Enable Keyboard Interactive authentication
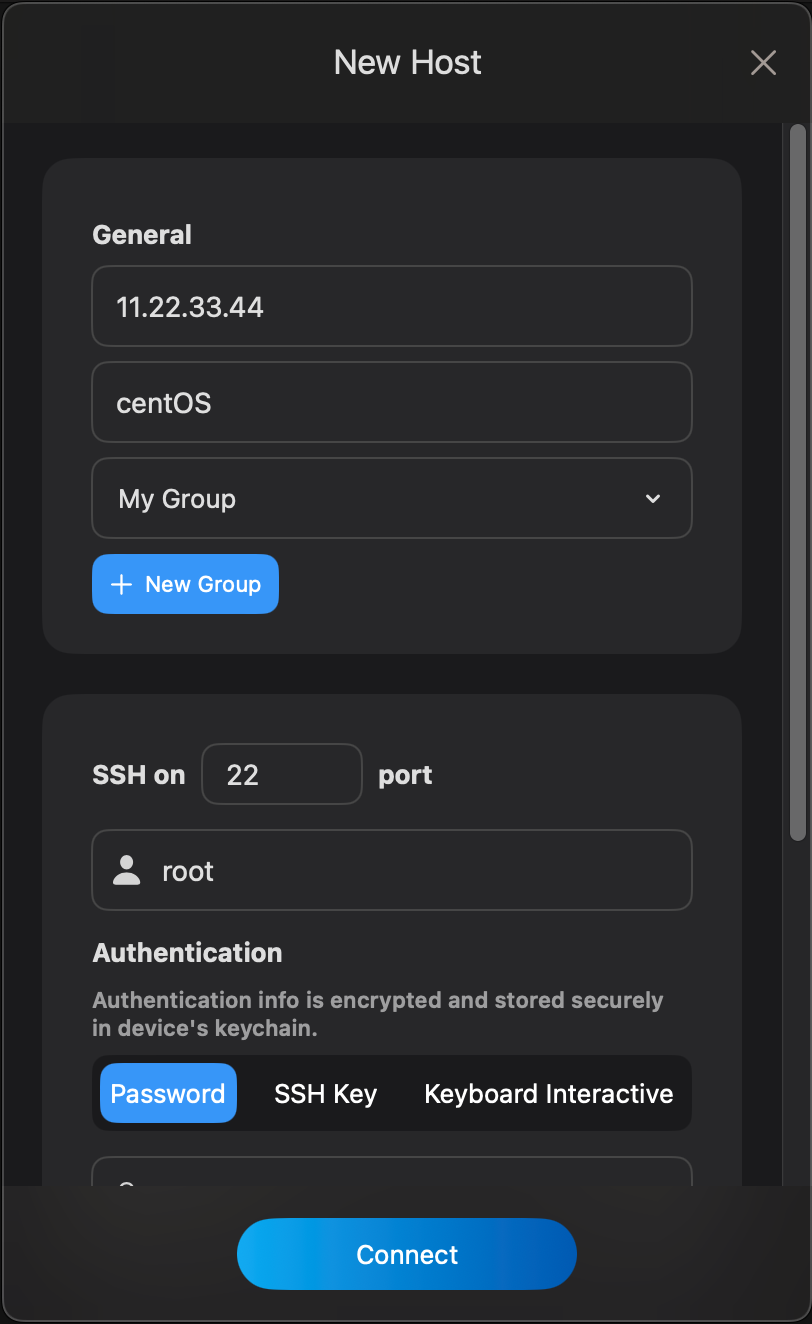The width and height of the screenshot is (812, 1324). click(x=547, y=1093)
